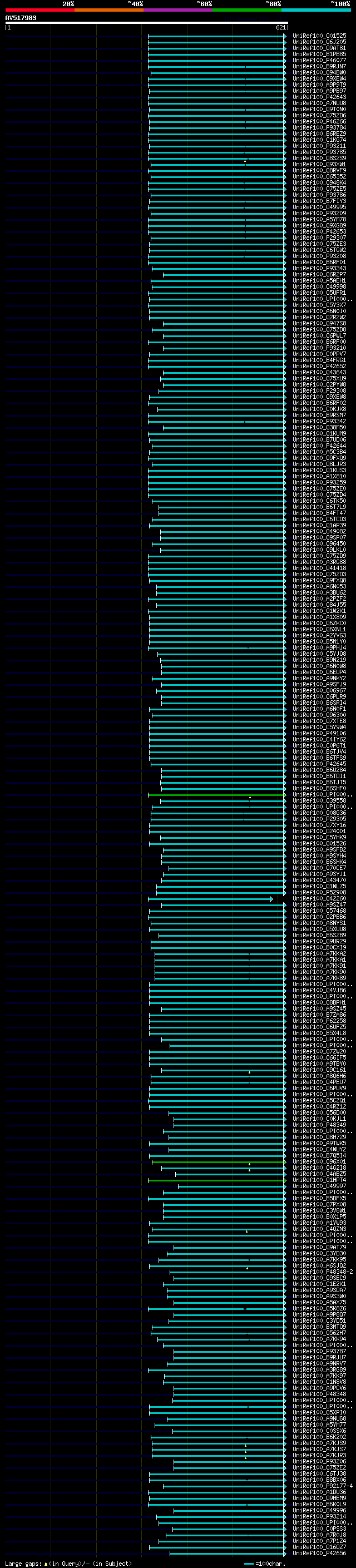
Task: Click the UniRef100_B7FIY3 label
Action: coord(319,201)
